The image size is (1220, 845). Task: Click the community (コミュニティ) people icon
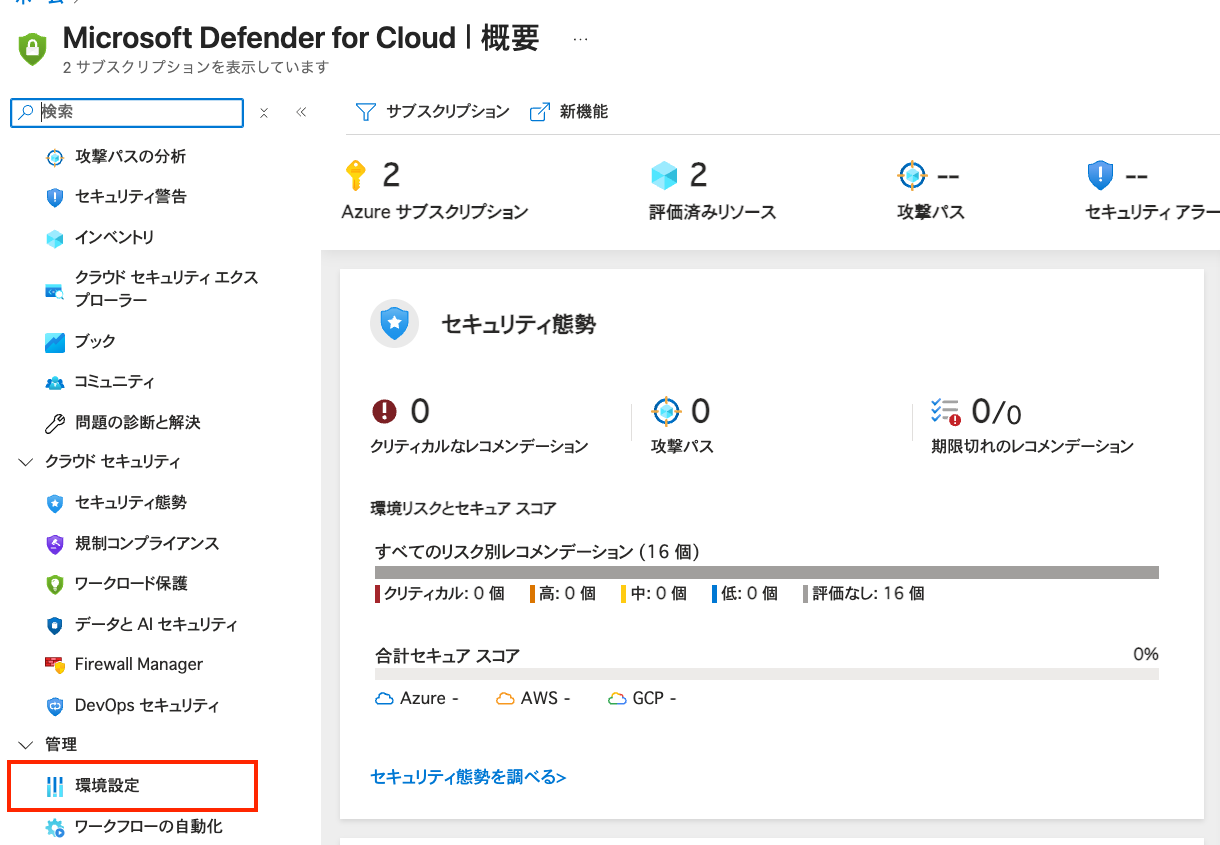[x=55, y=382]
